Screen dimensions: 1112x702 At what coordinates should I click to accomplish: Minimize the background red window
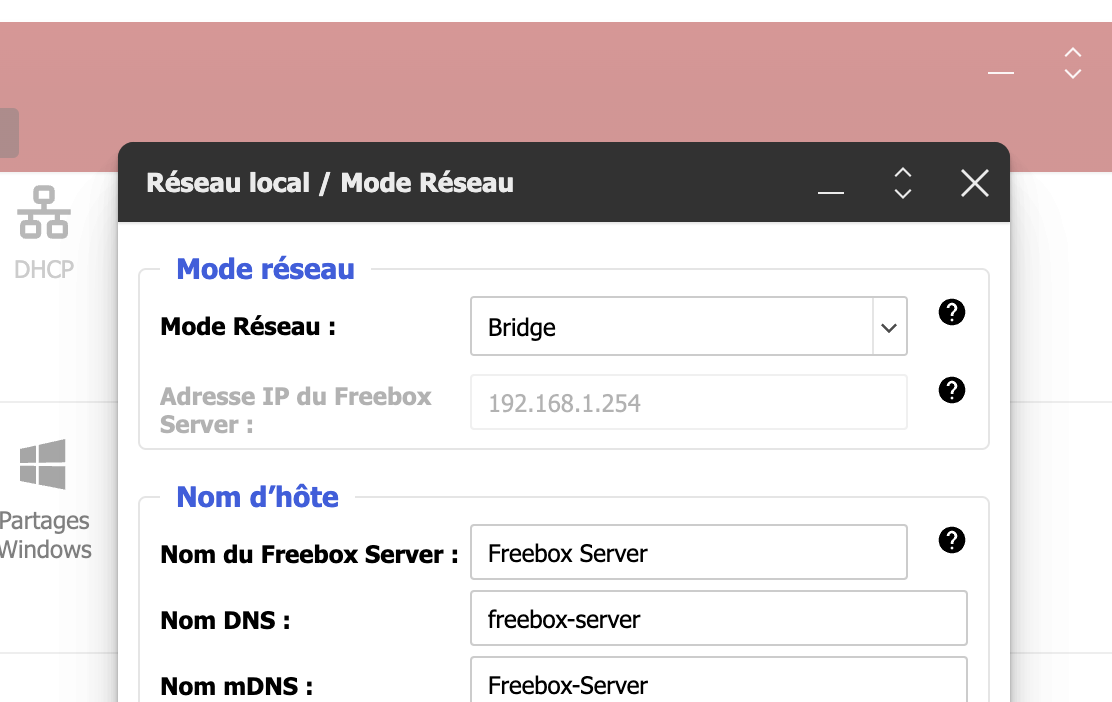[x=1001, y=72]
